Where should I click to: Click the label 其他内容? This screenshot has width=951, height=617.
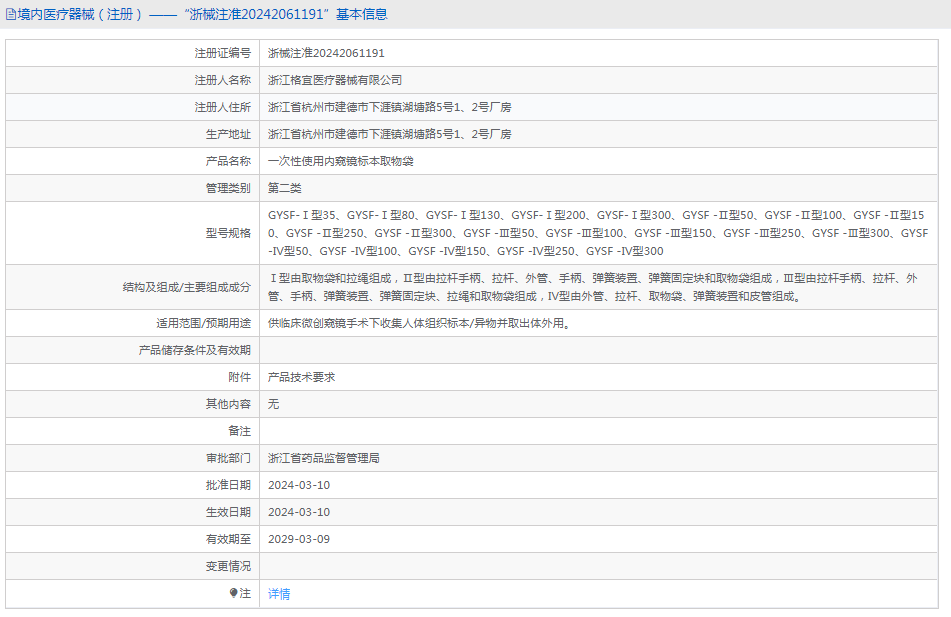click(228, 404)
